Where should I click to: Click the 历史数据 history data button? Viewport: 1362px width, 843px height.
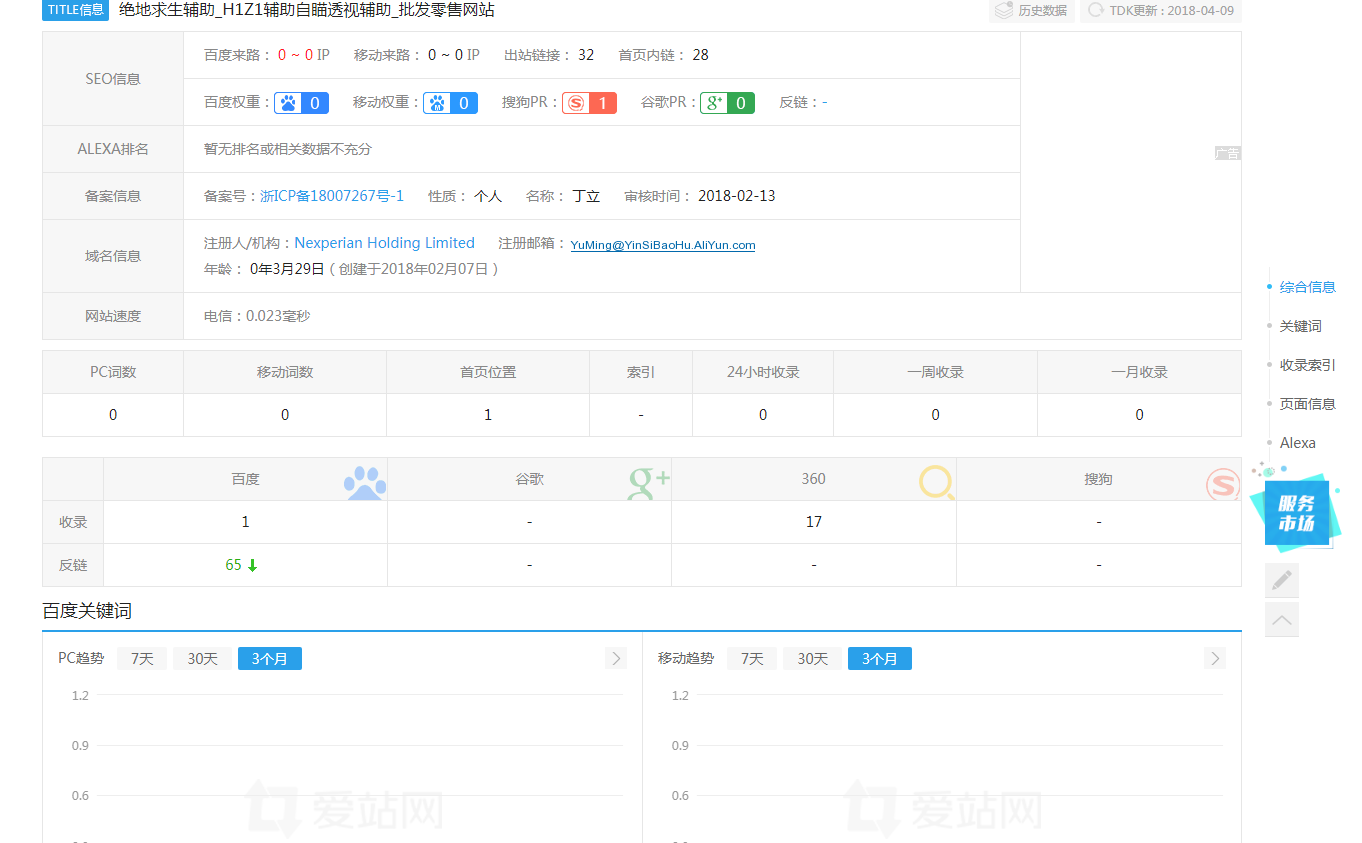tap(1032, 11)
